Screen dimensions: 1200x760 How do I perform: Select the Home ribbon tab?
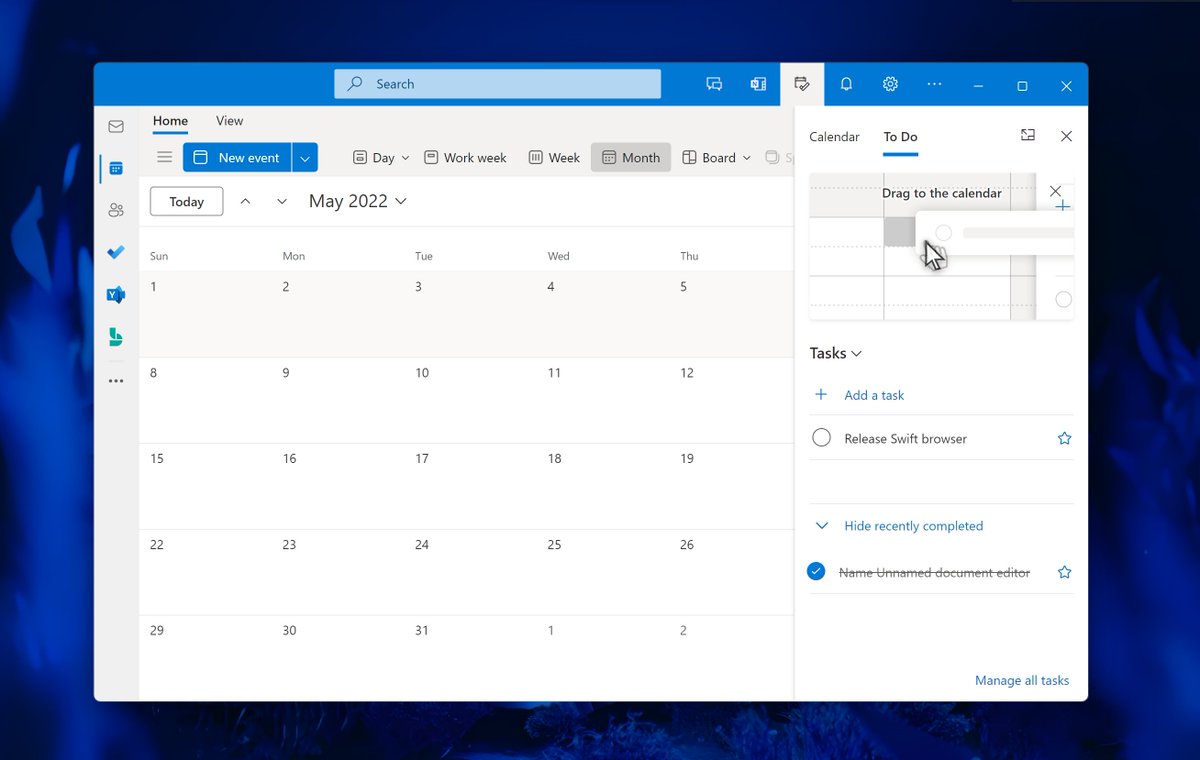tap(170, 121)
